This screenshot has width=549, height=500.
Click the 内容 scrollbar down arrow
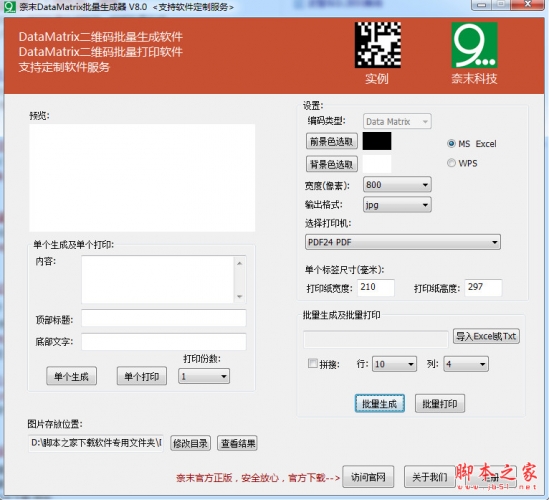(239, 297)
